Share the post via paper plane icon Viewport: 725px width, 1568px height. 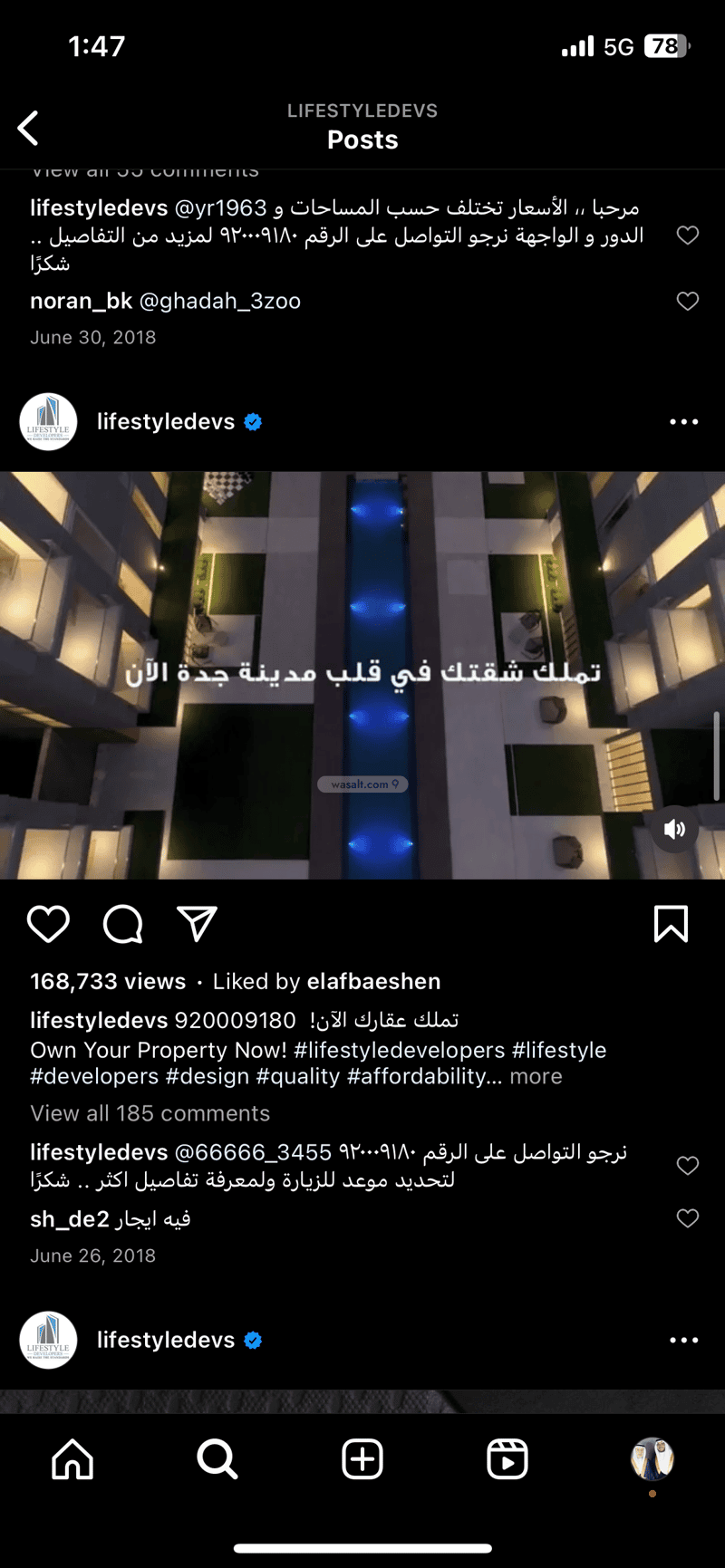click(197, 924)
